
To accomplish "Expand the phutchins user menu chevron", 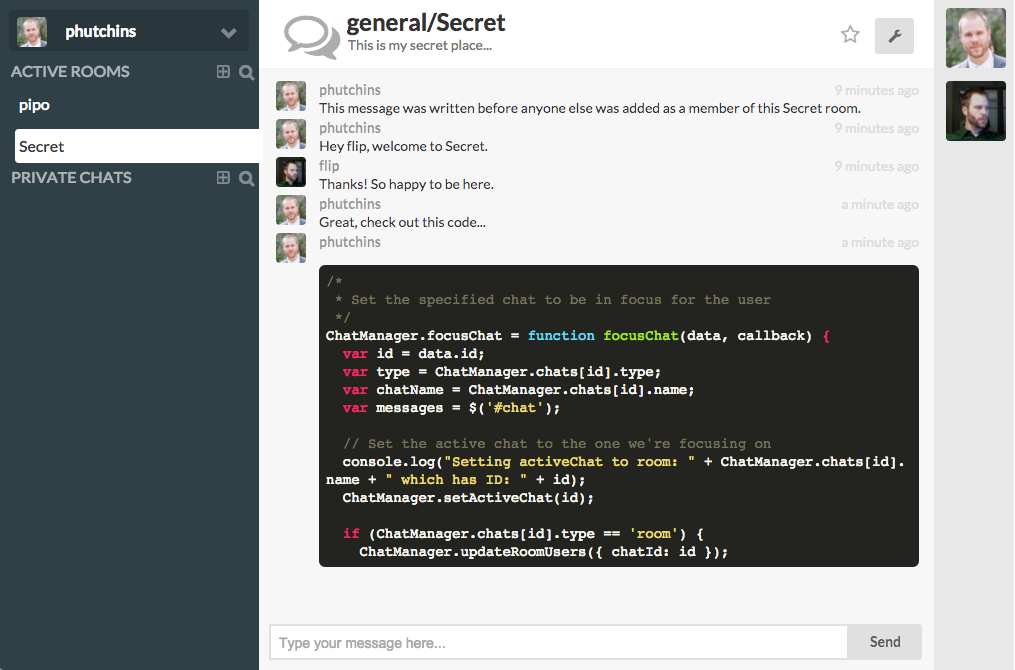I will 229,33.
